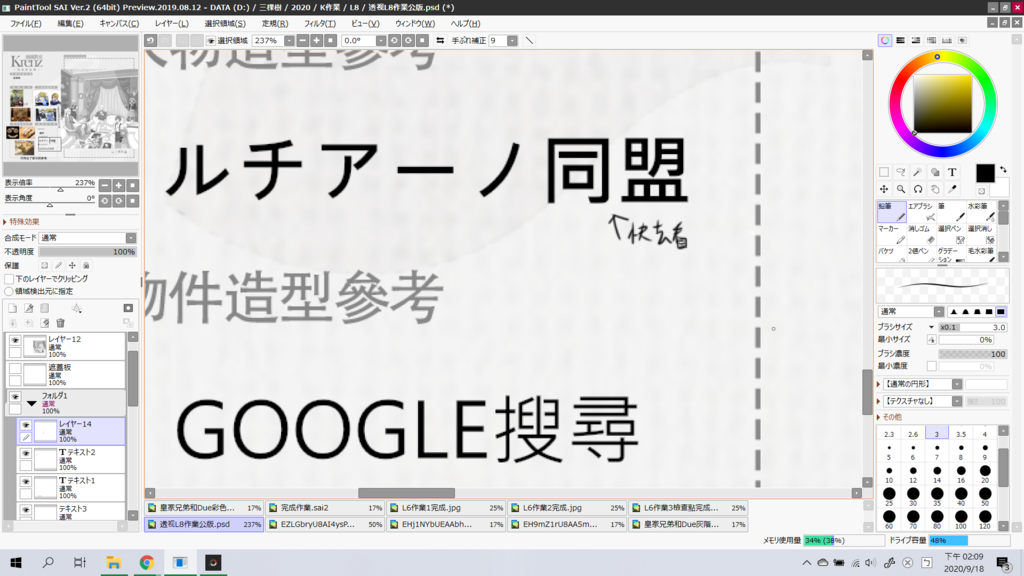Create a new layer
The image size is (1024, 576).
[x=12, y=308]
